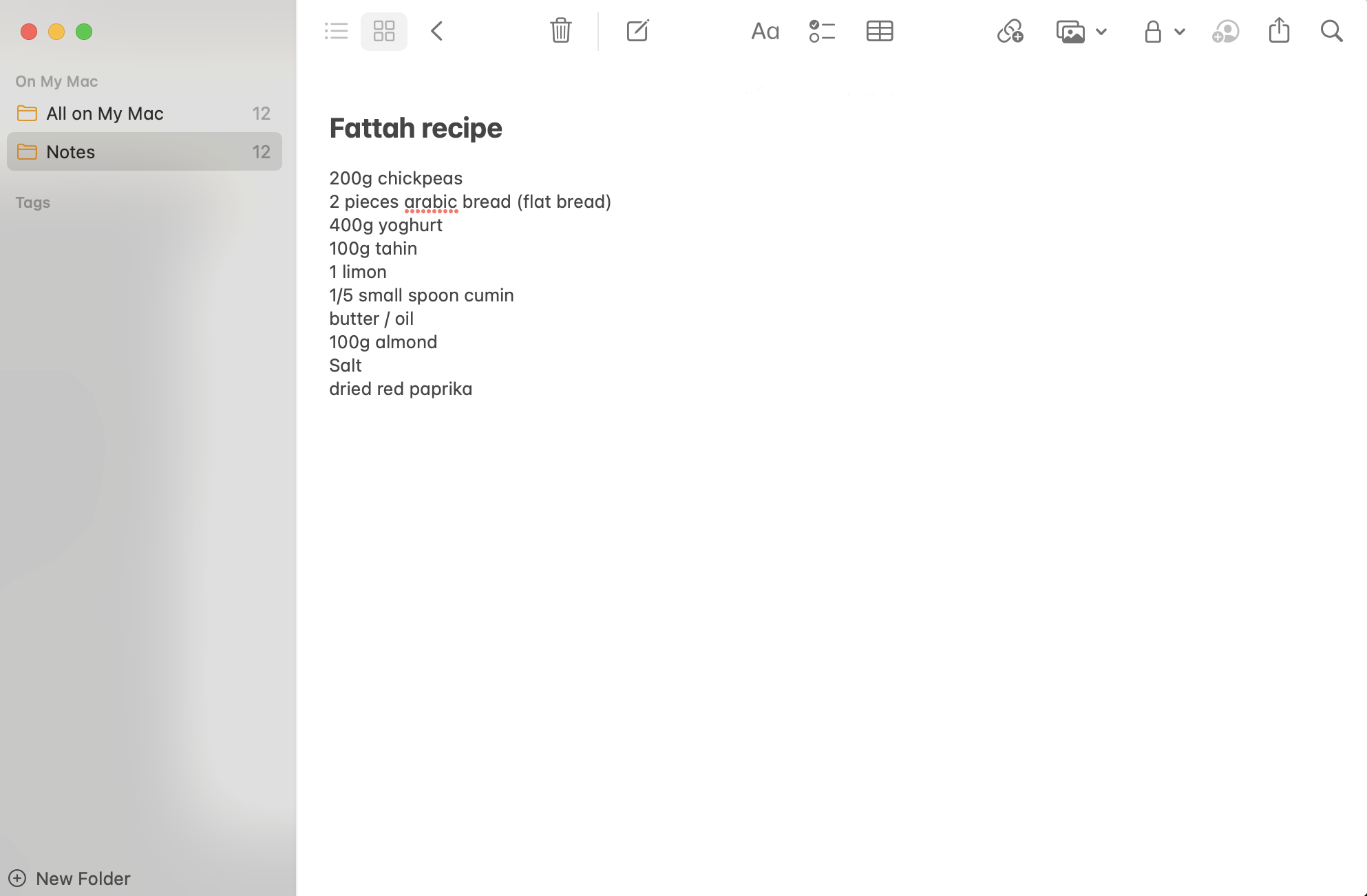Click the add link icon

click(1010, 31)
